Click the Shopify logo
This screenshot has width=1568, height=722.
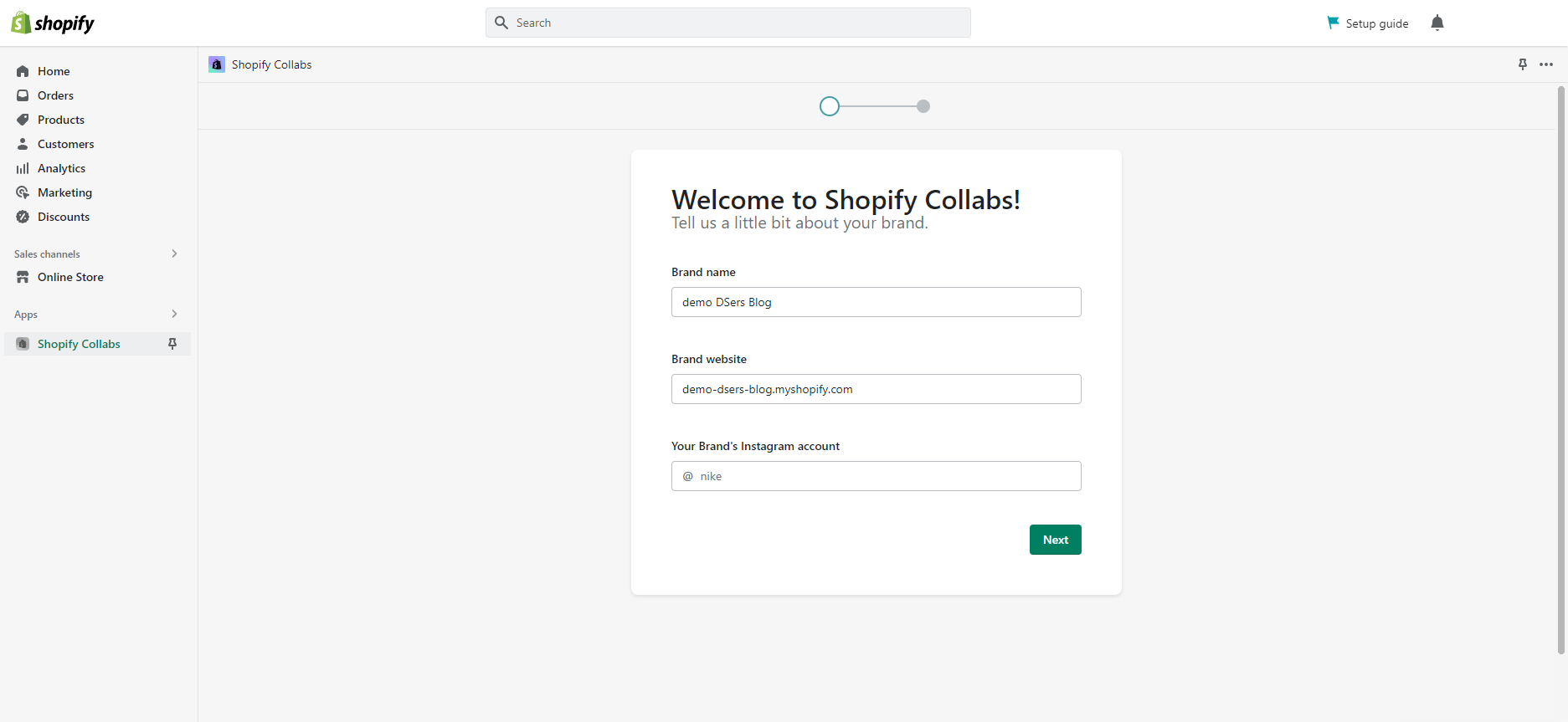point(53,23)
